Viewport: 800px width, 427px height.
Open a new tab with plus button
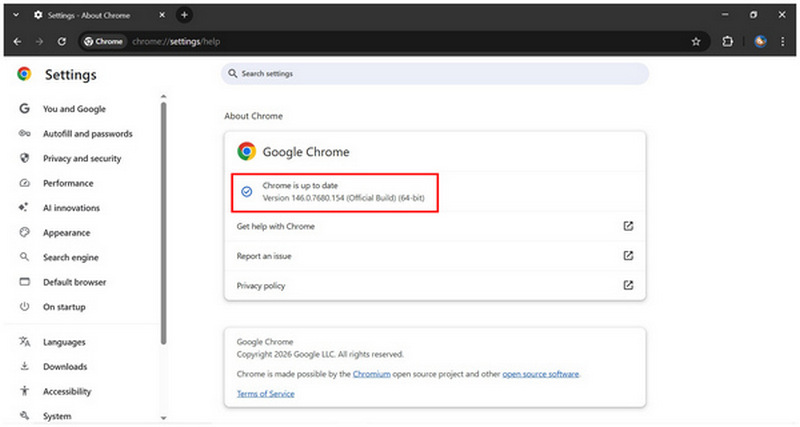(x=184, y=15)
